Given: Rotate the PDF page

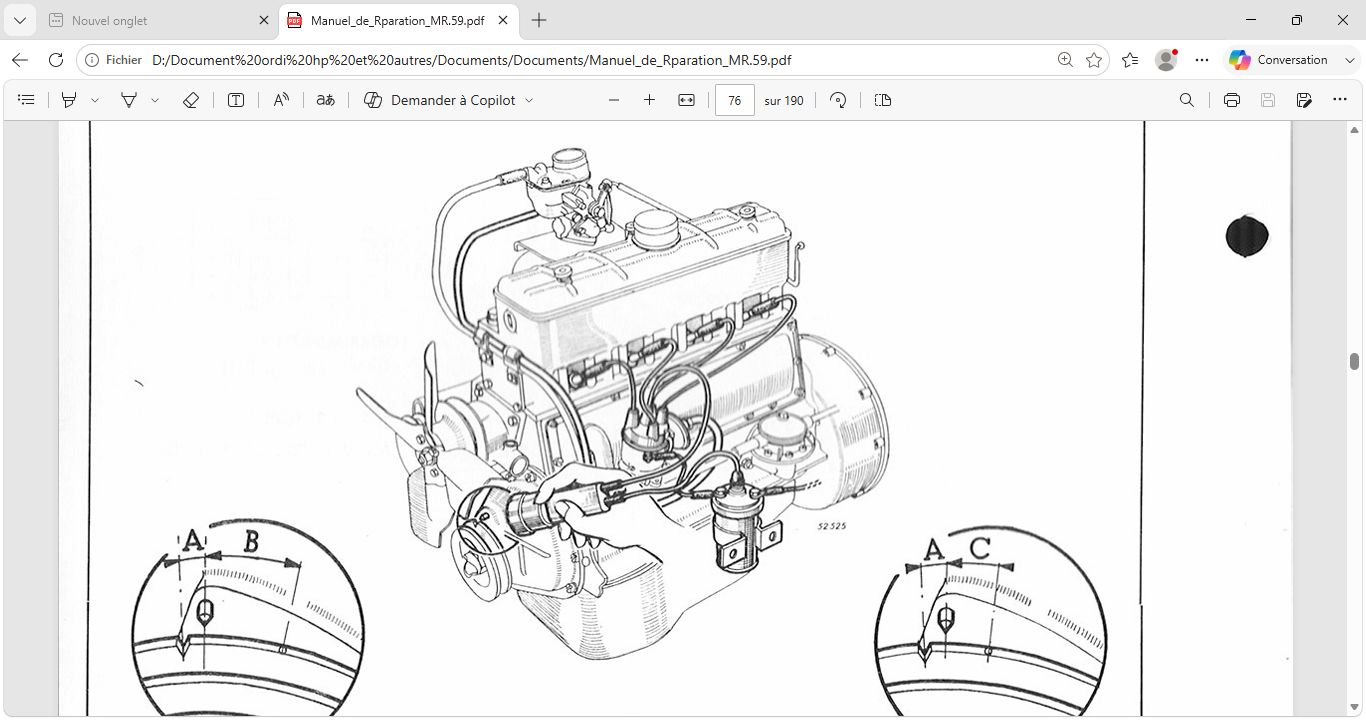Looking at the screenshot, I should click(x=839, y=100).
